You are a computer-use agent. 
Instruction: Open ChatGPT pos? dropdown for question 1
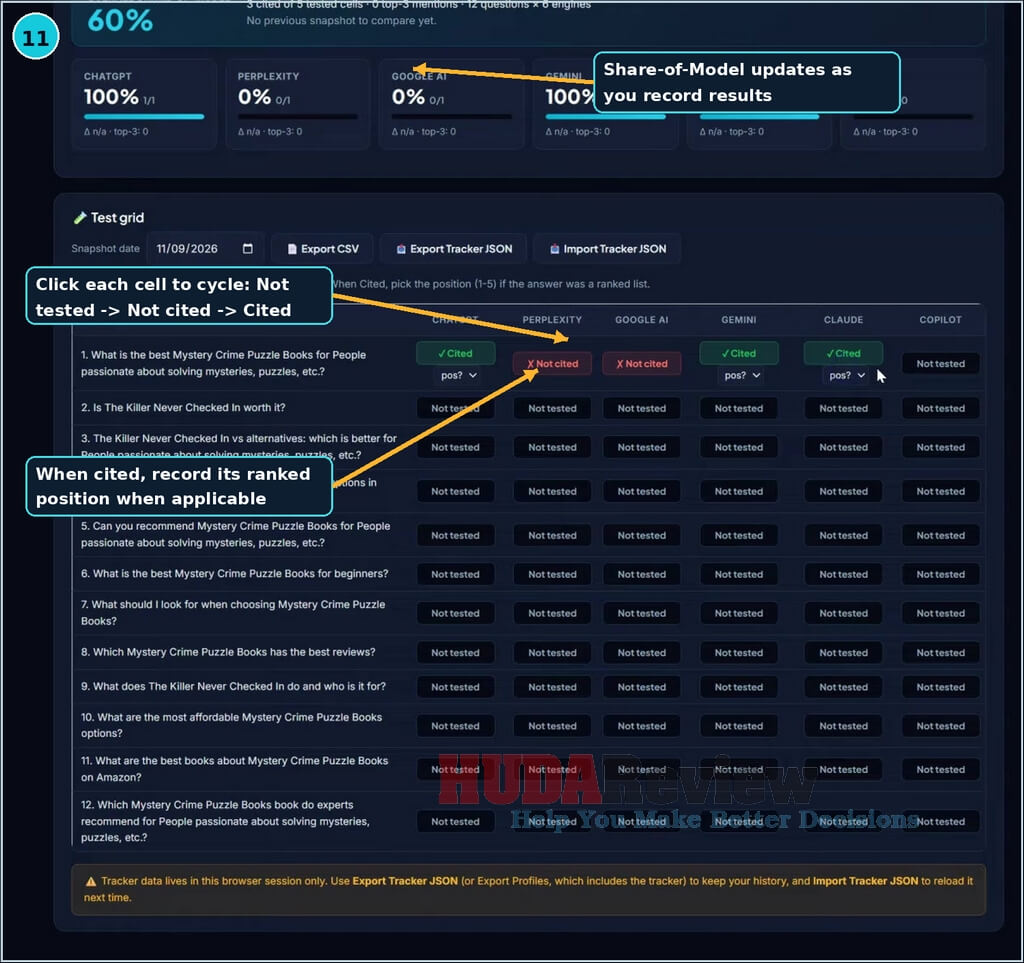click(458, 375)
